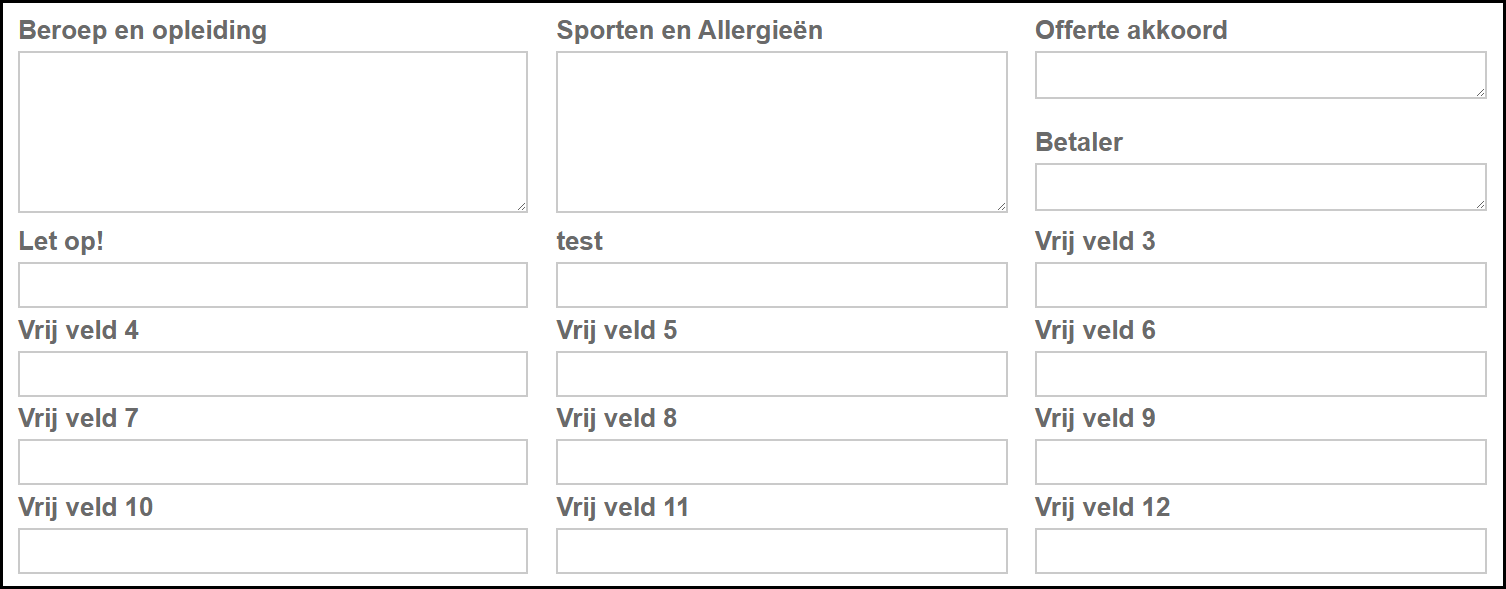Focus the Vrij veld 5 field

click(781, 374)
